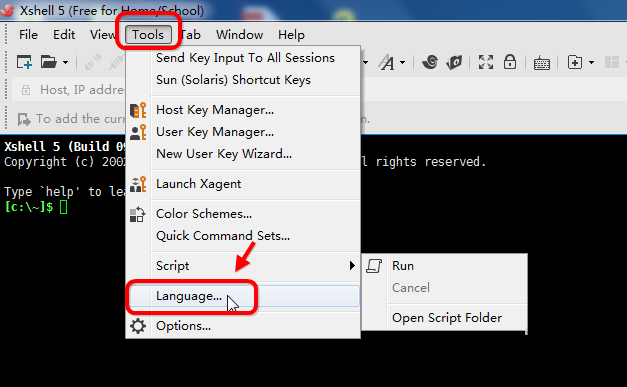Screen dimensions: 627x387
Task: Expand the arrow beside Open folder icon
Action: 66,63
